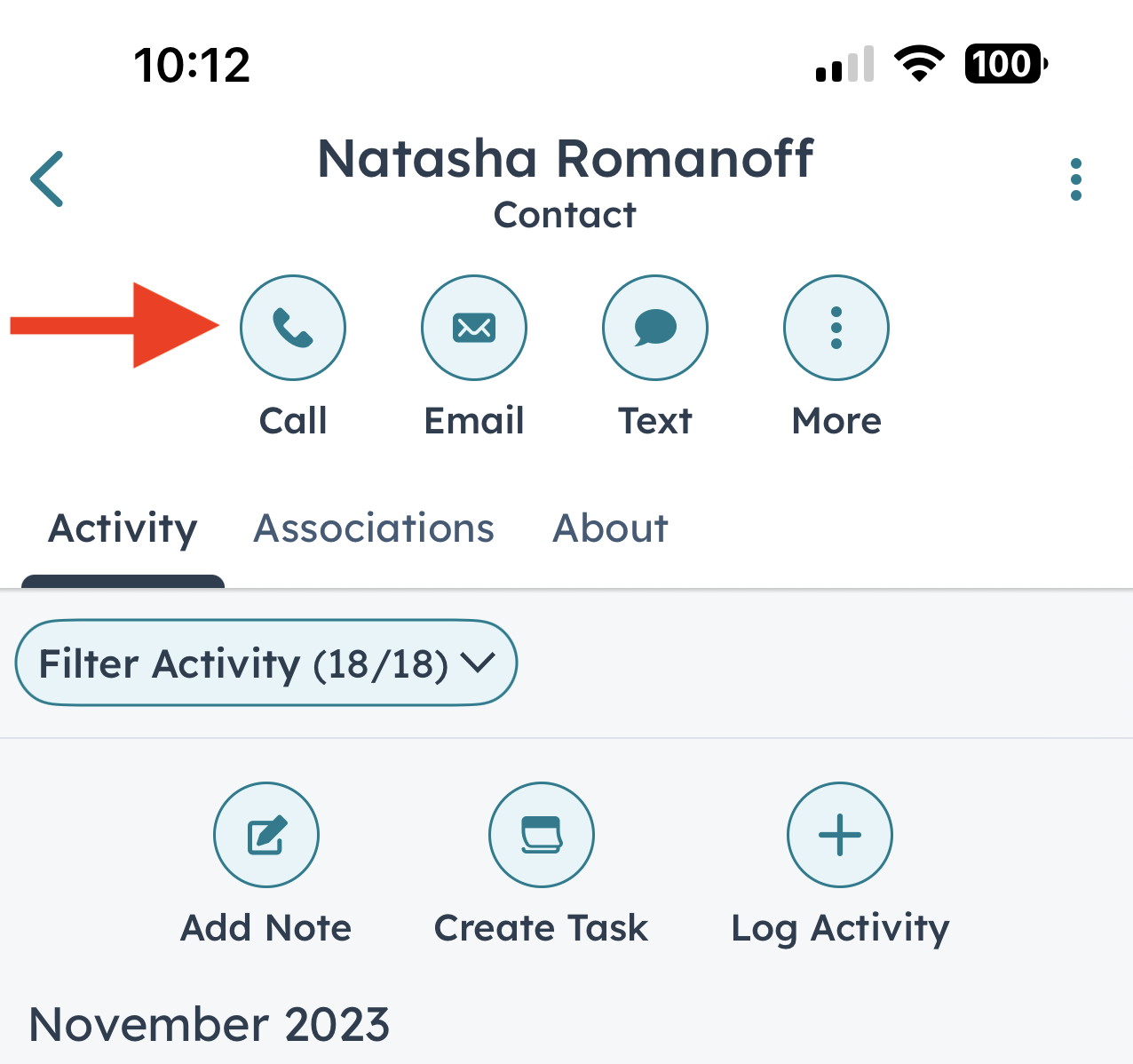Tap the November 2023 activity heading
Viewport: 1133px width, 1064px height.
pyautogui.click(x=211, y=1023)
